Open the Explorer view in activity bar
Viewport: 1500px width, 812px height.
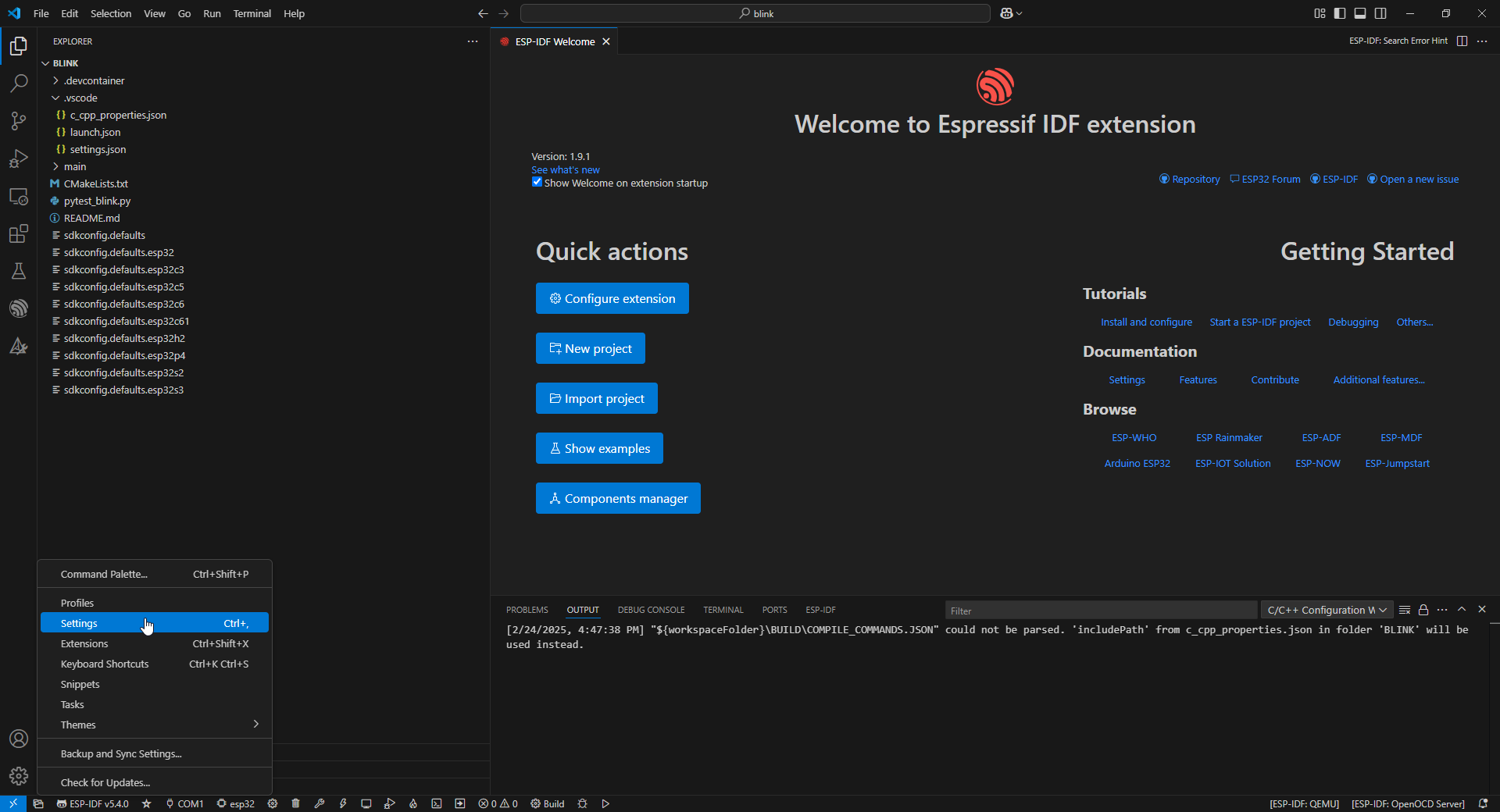pos(19,46)
